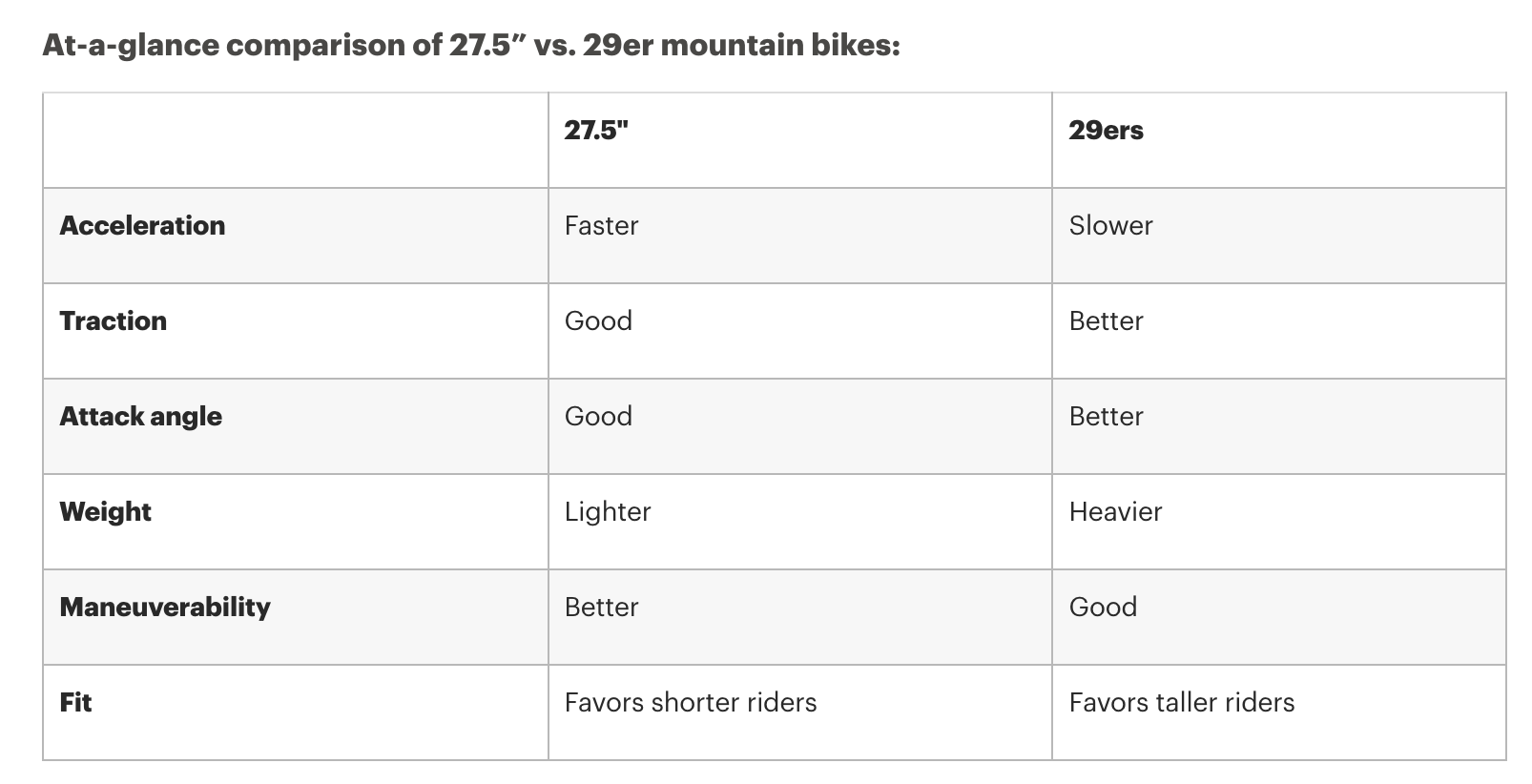The width and height of the screenshot is (1532, 784).
Task: Select the 27.5" column header
Action: 596,131
